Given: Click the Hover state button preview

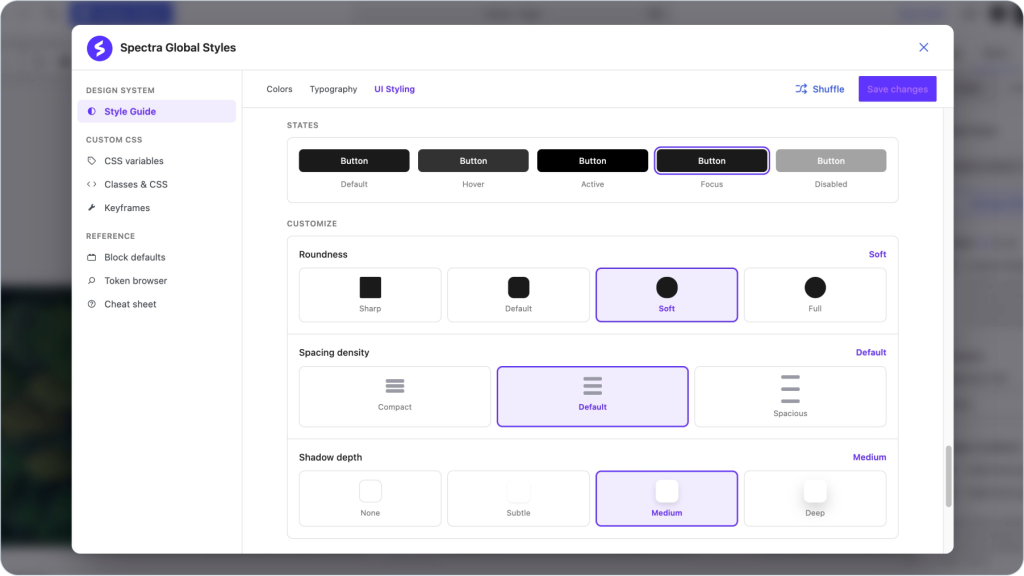Looking at the screenshot, I should 473,161.
